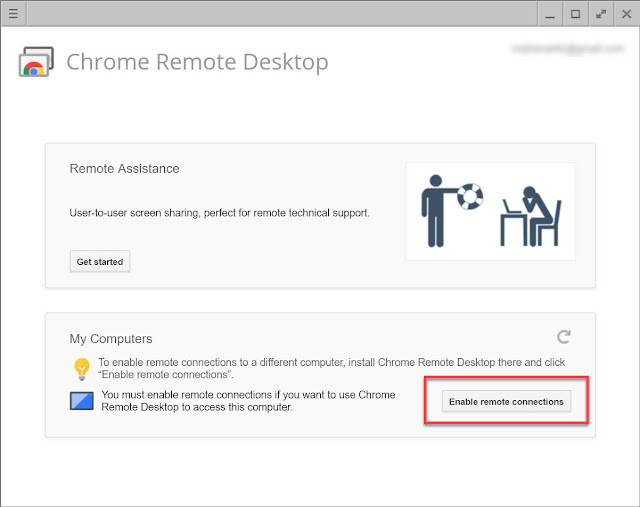Maximize the window using the square icon

coord(576,14)
